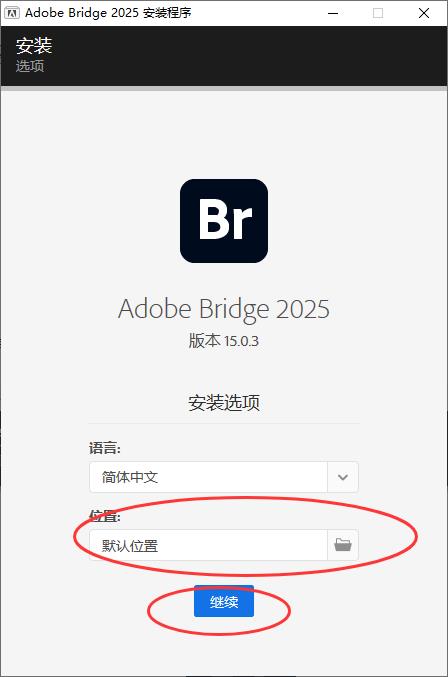Click the 位置 field label
Image resolution: width=448 pixels, height=677 pixels.
point(105,516)
